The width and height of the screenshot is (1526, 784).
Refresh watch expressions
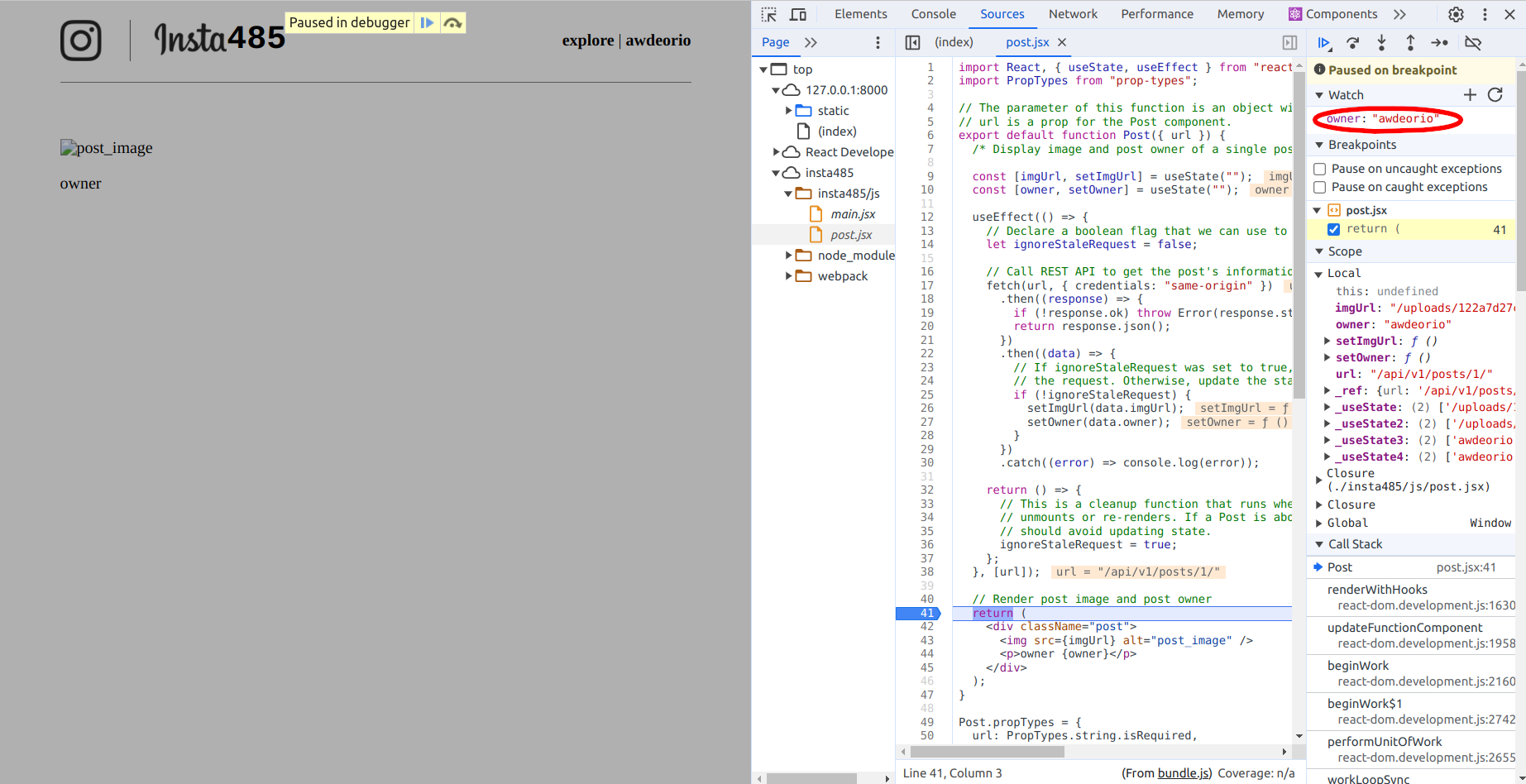pyautogui.click(x=1495, y=95)
